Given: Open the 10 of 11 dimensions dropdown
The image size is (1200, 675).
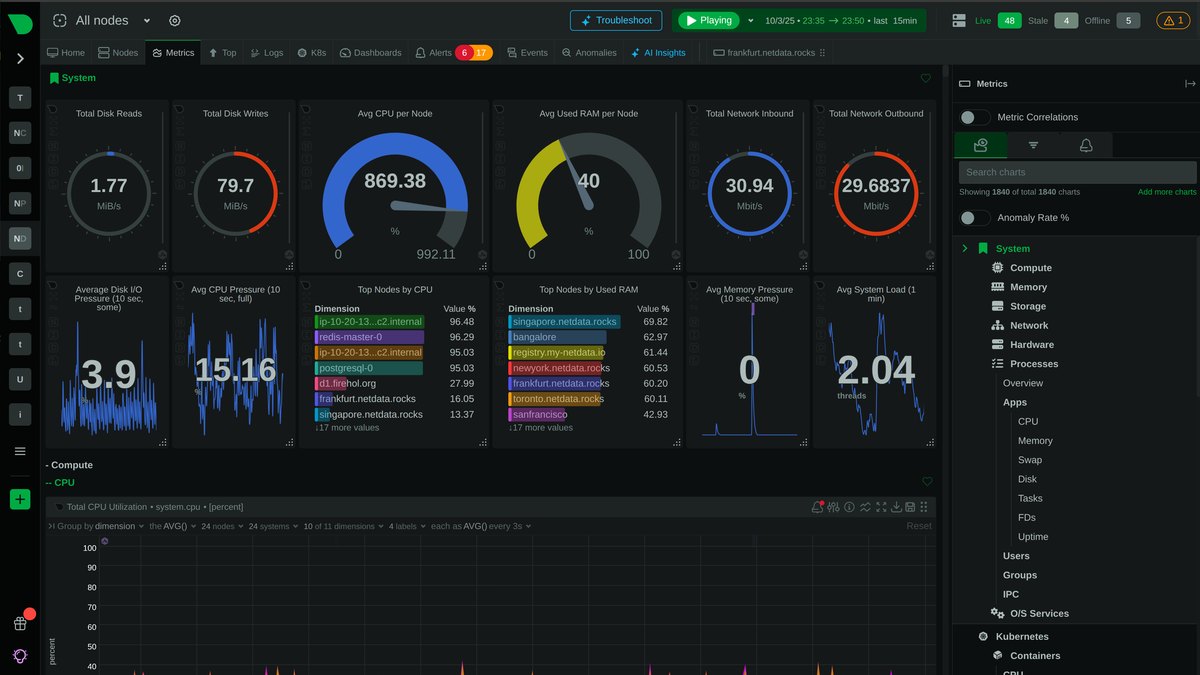Looking at the screenshot, I should click(342, 526).
